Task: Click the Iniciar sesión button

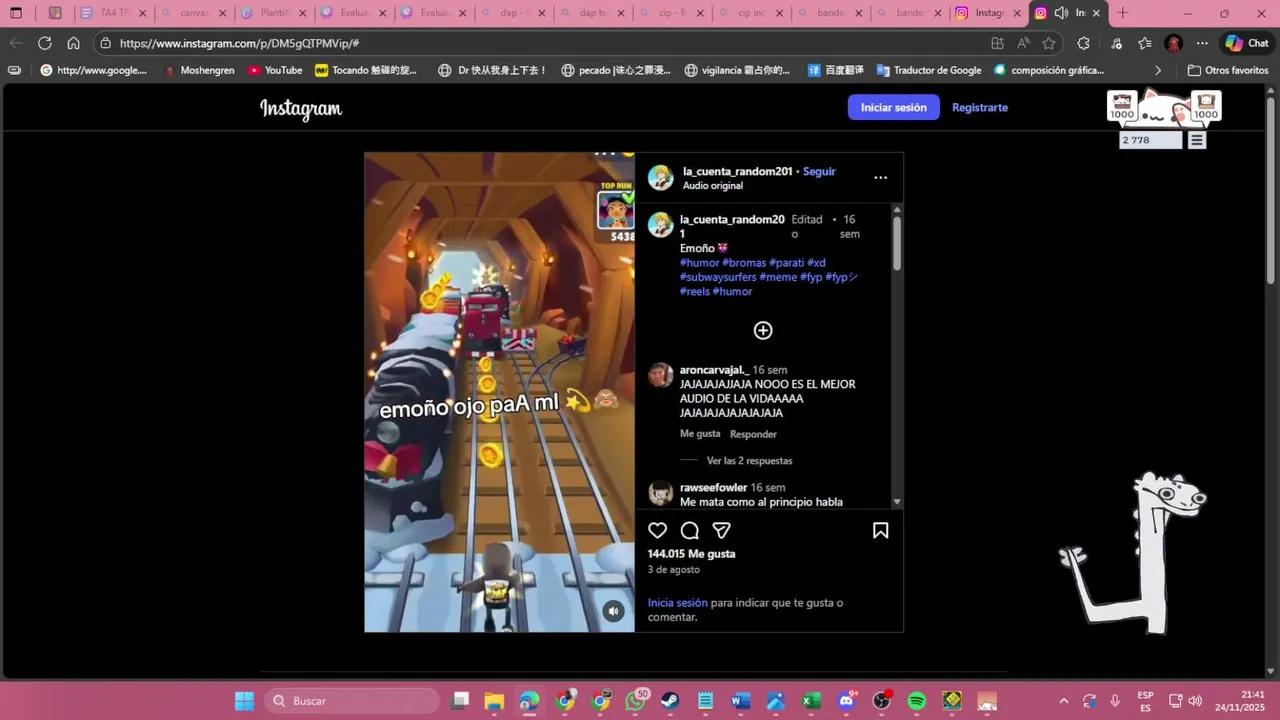Action: click(x=894, y=107)
